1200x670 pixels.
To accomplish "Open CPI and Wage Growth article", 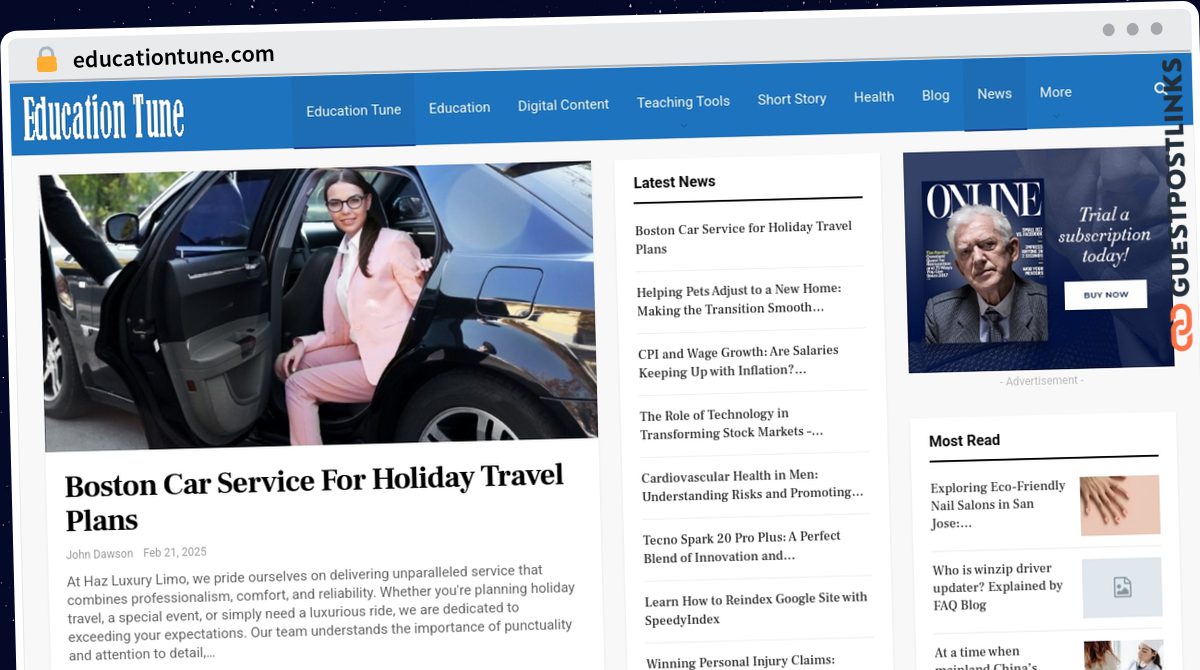I will click(738, 361).
